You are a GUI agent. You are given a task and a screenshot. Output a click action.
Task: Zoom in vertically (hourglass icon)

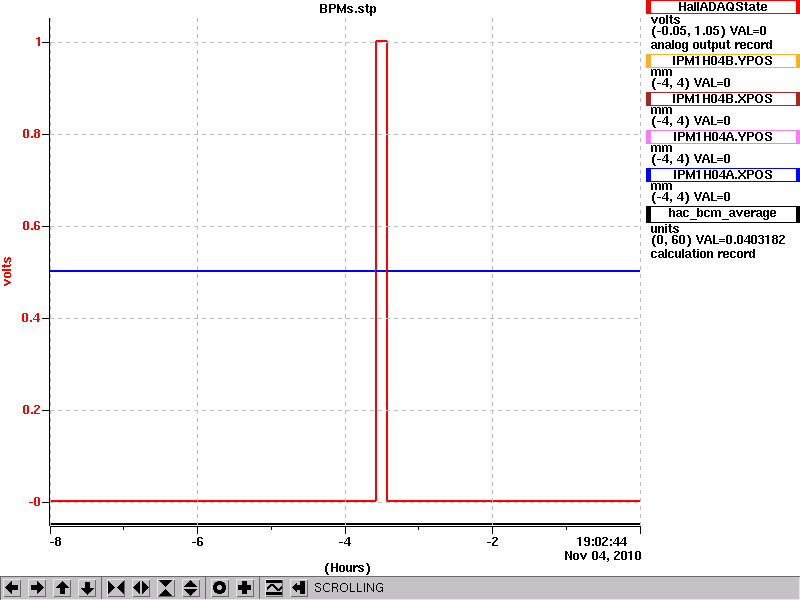click(x=166, y=588)
